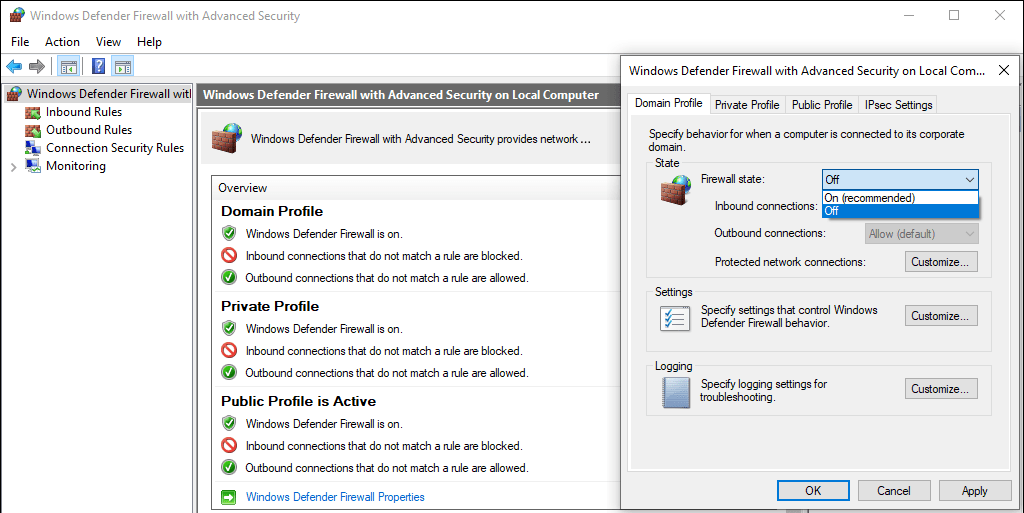Click green shield icon under Private Profile

click(229, 328)
